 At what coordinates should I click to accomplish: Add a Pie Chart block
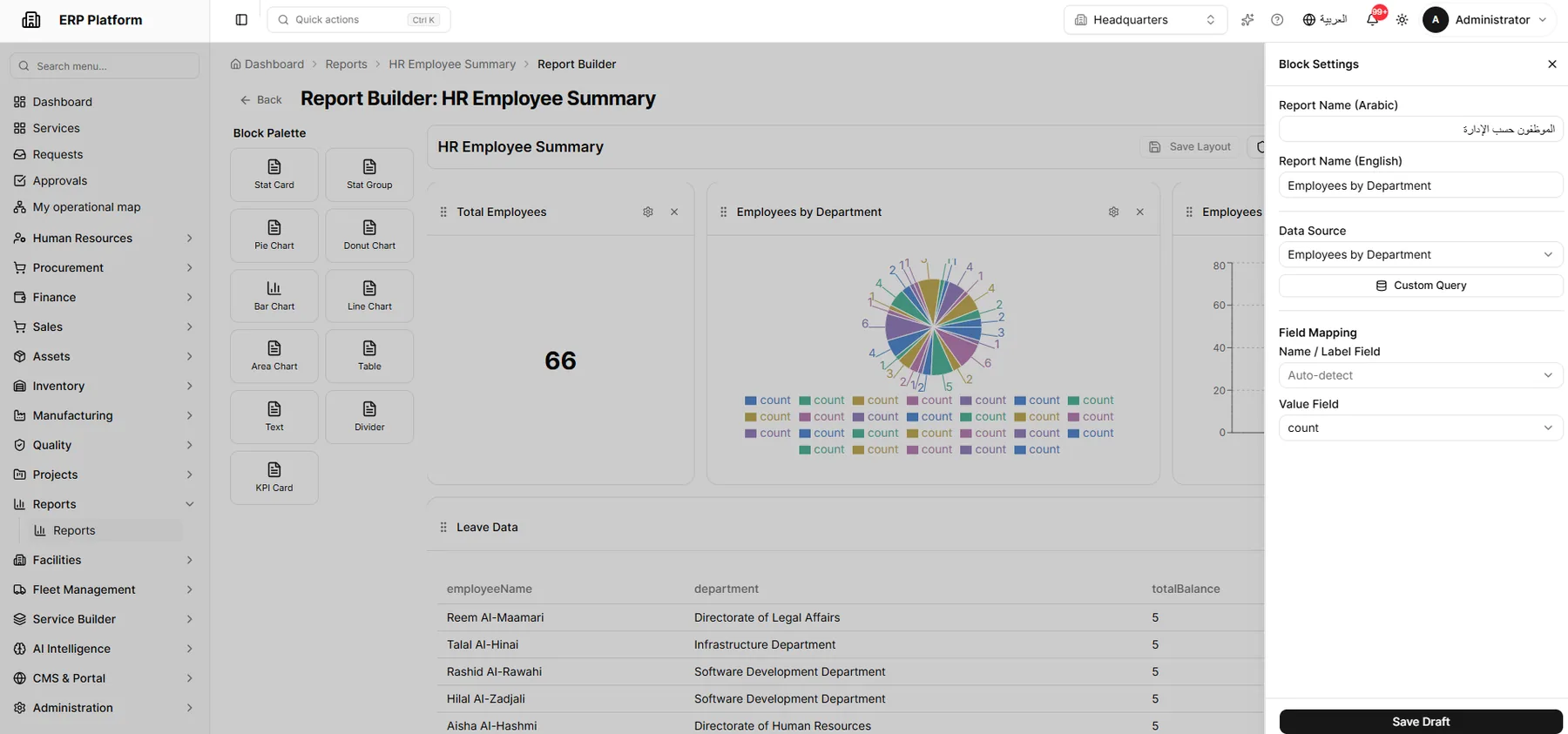[274, 235]
